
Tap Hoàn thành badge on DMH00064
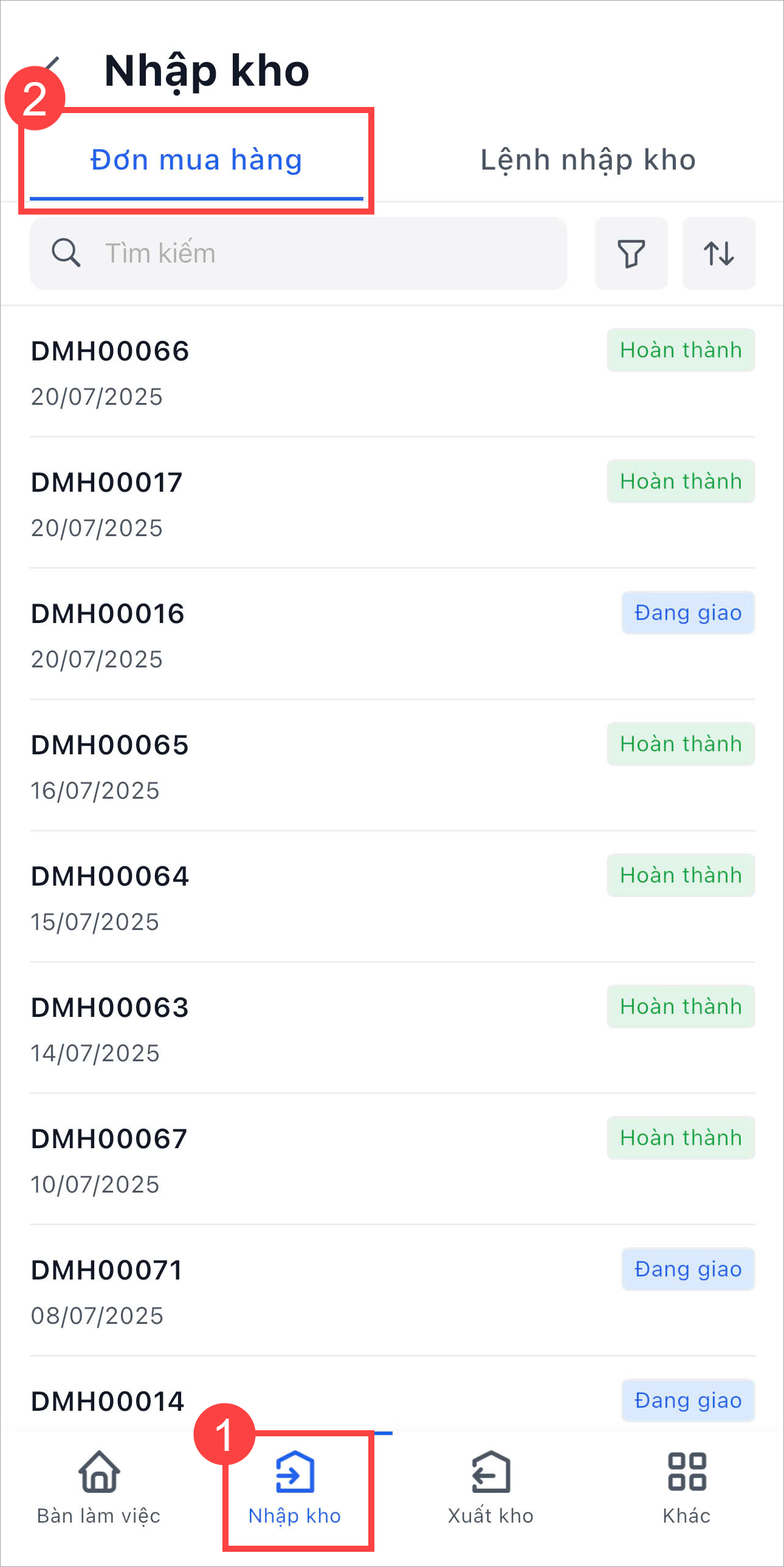click(x=681, y=875)
